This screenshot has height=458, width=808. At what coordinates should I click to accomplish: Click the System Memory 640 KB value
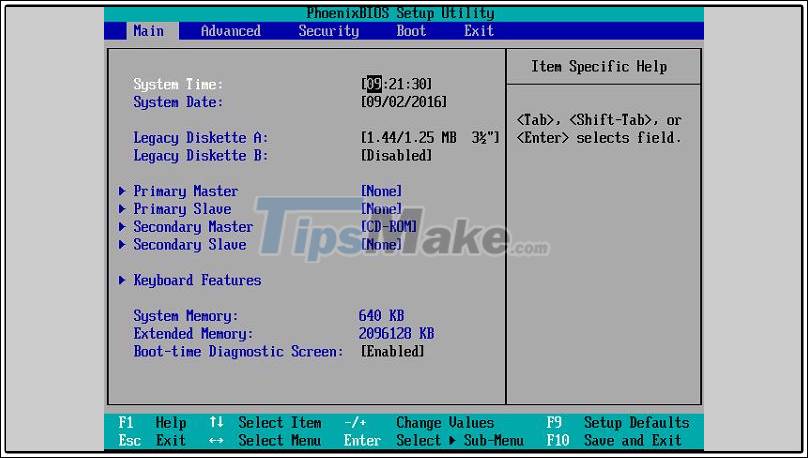[381, 315]
